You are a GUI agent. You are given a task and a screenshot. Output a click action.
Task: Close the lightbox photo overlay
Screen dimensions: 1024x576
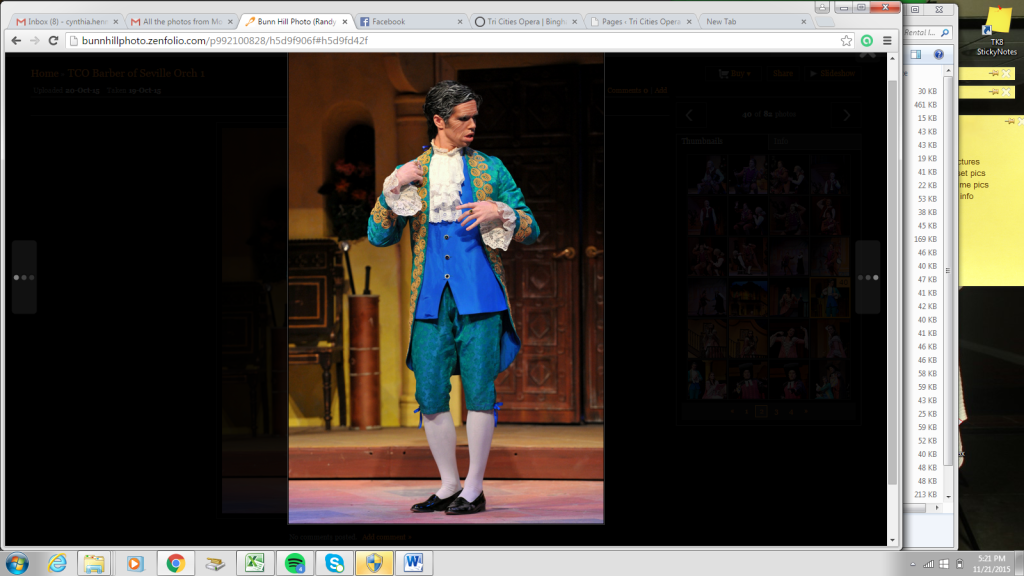(867, 54)
